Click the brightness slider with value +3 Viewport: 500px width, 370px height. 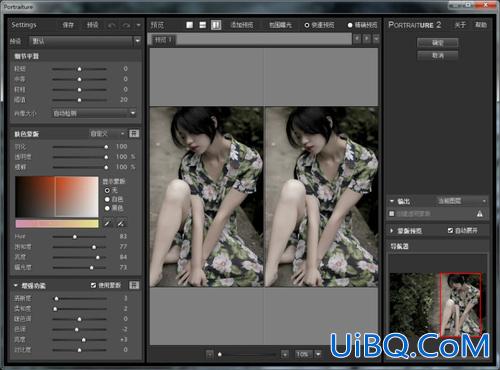[79, 340]
